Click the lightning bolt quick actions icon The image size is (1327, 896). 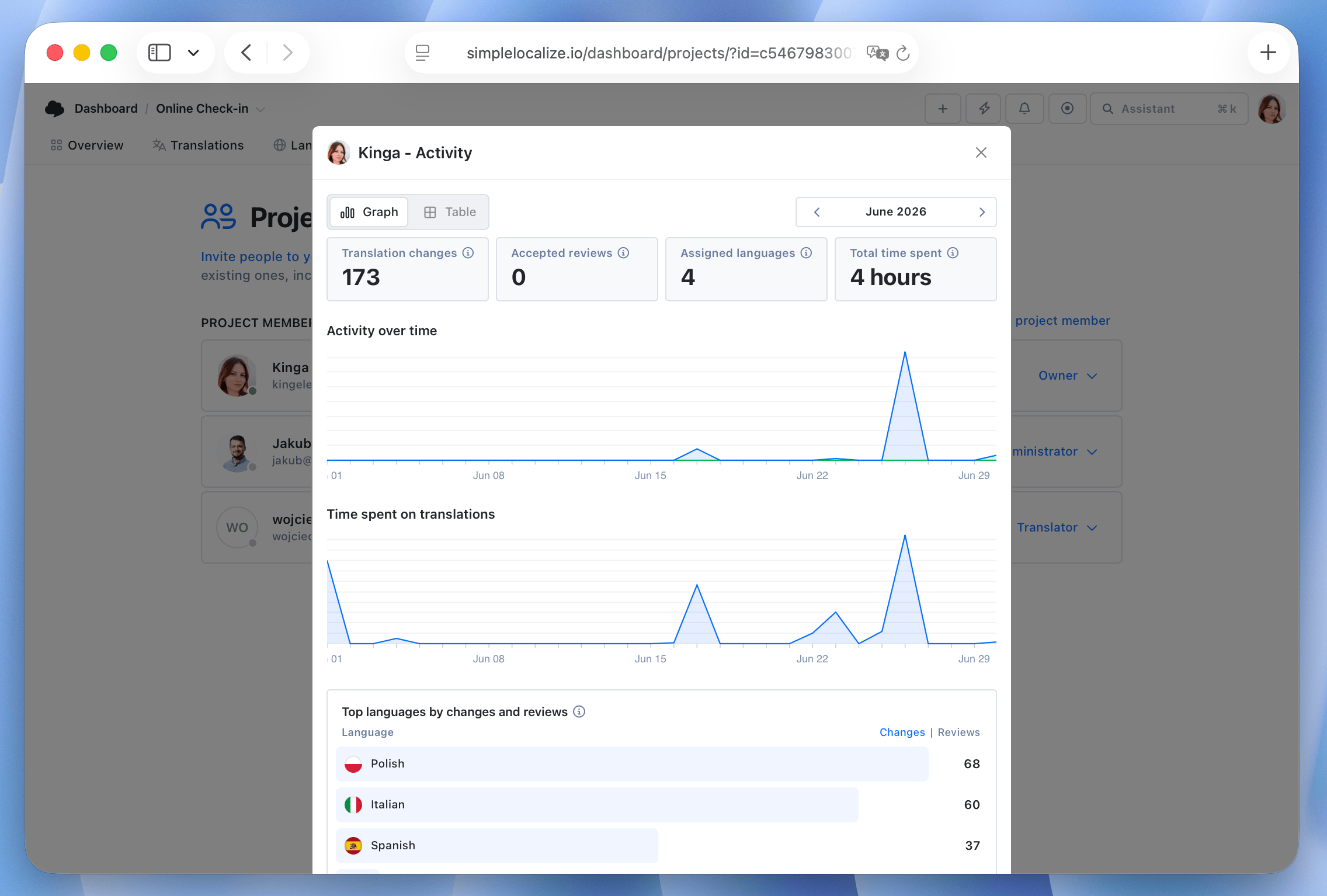point(984,109)
